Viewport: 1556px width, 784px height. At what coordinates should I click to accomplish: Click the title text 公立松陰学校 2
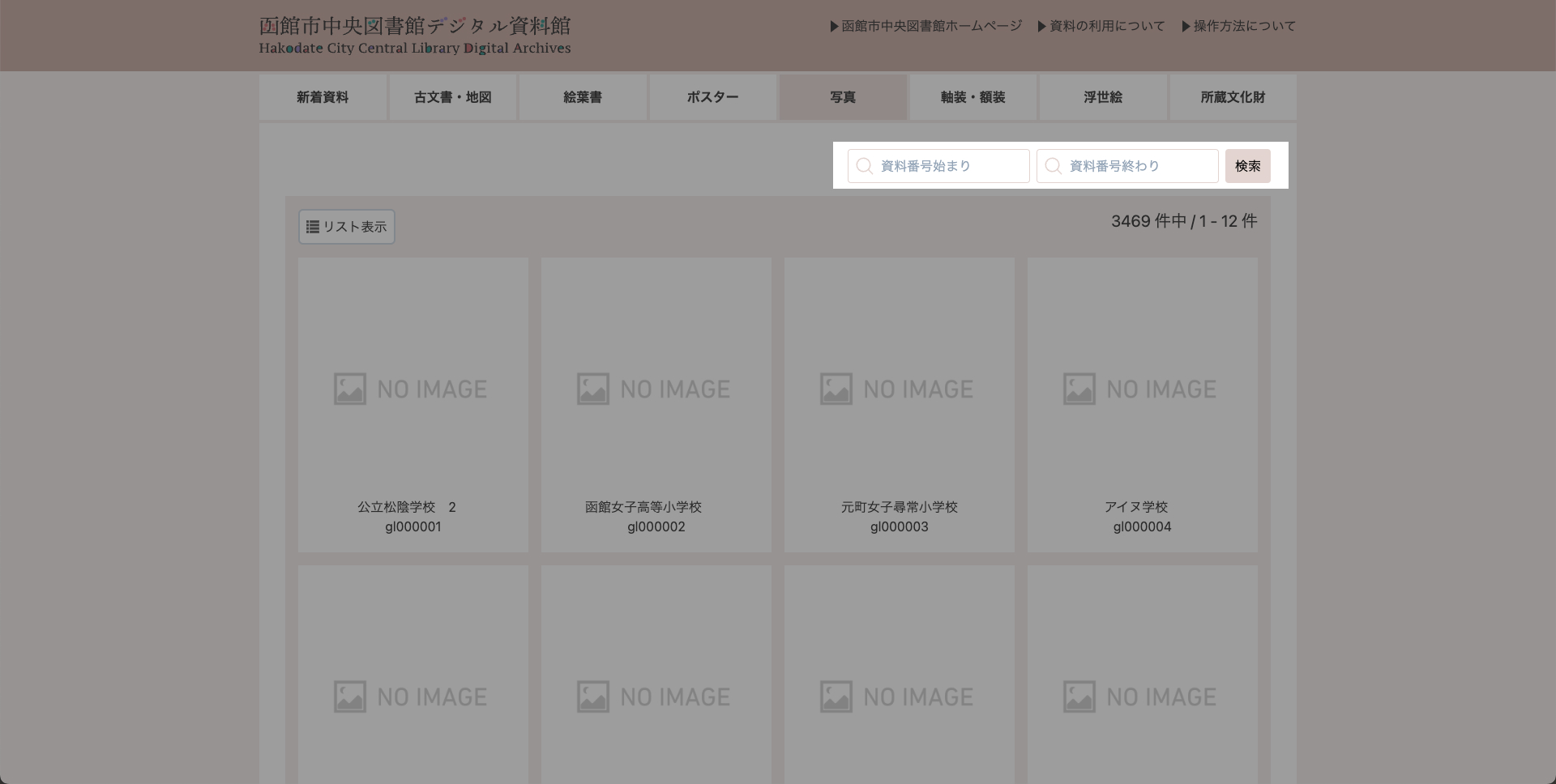407,507
